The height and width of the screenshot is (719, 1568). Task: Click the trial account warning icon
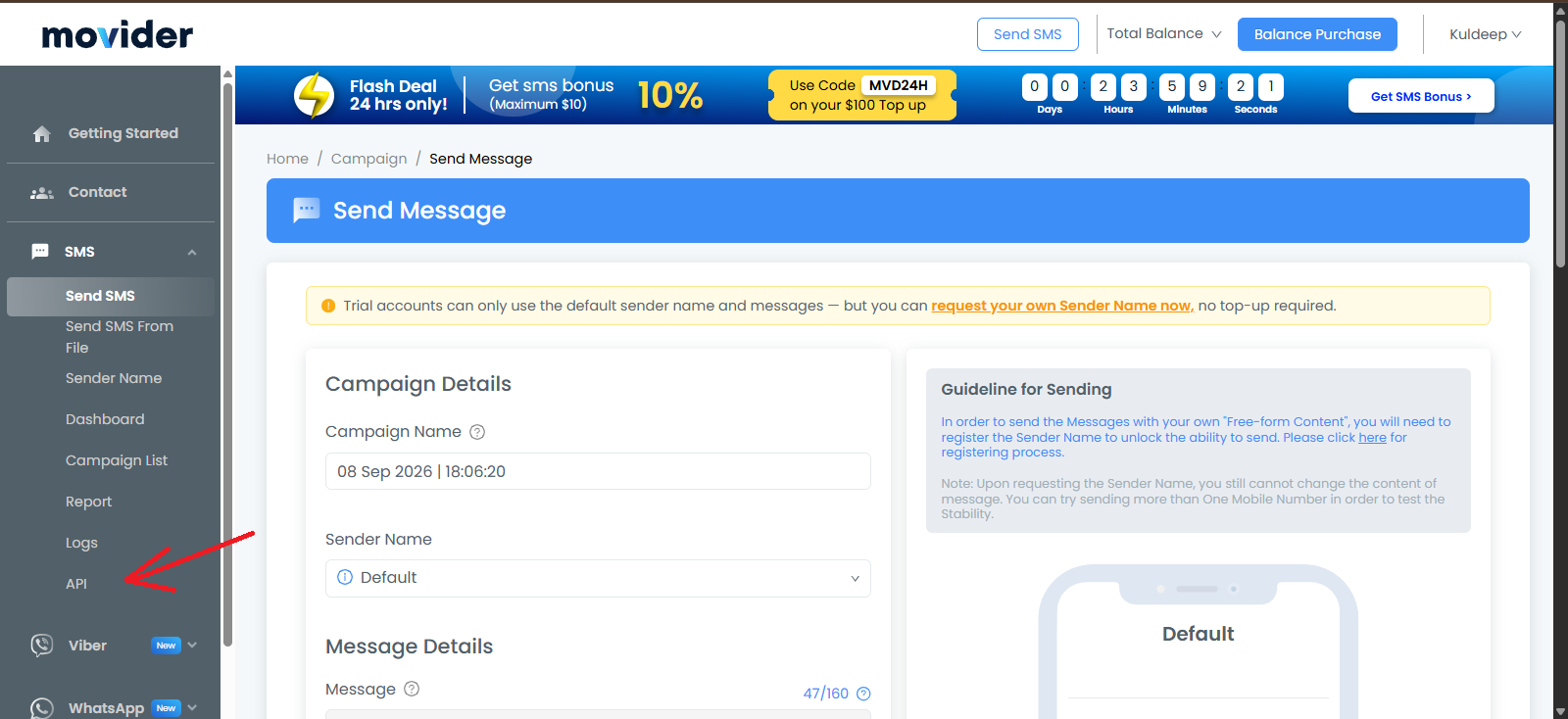328,306
